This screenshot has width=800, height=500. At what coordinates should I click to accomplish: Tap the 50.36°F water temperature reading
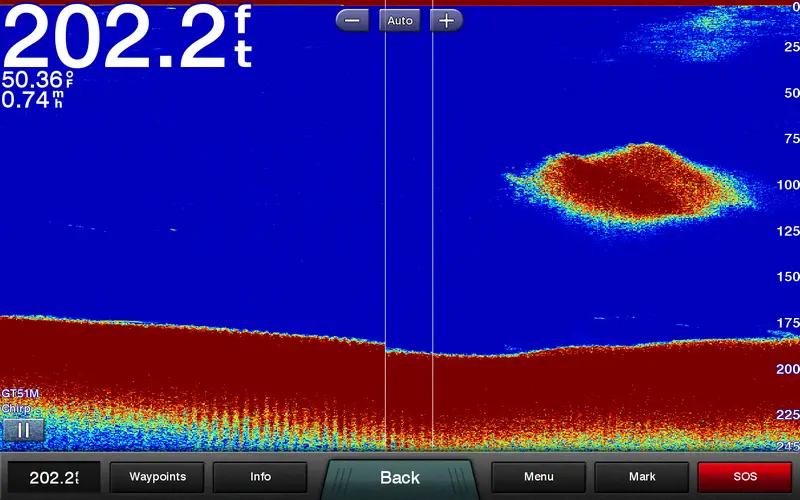[x=40, y=80]
